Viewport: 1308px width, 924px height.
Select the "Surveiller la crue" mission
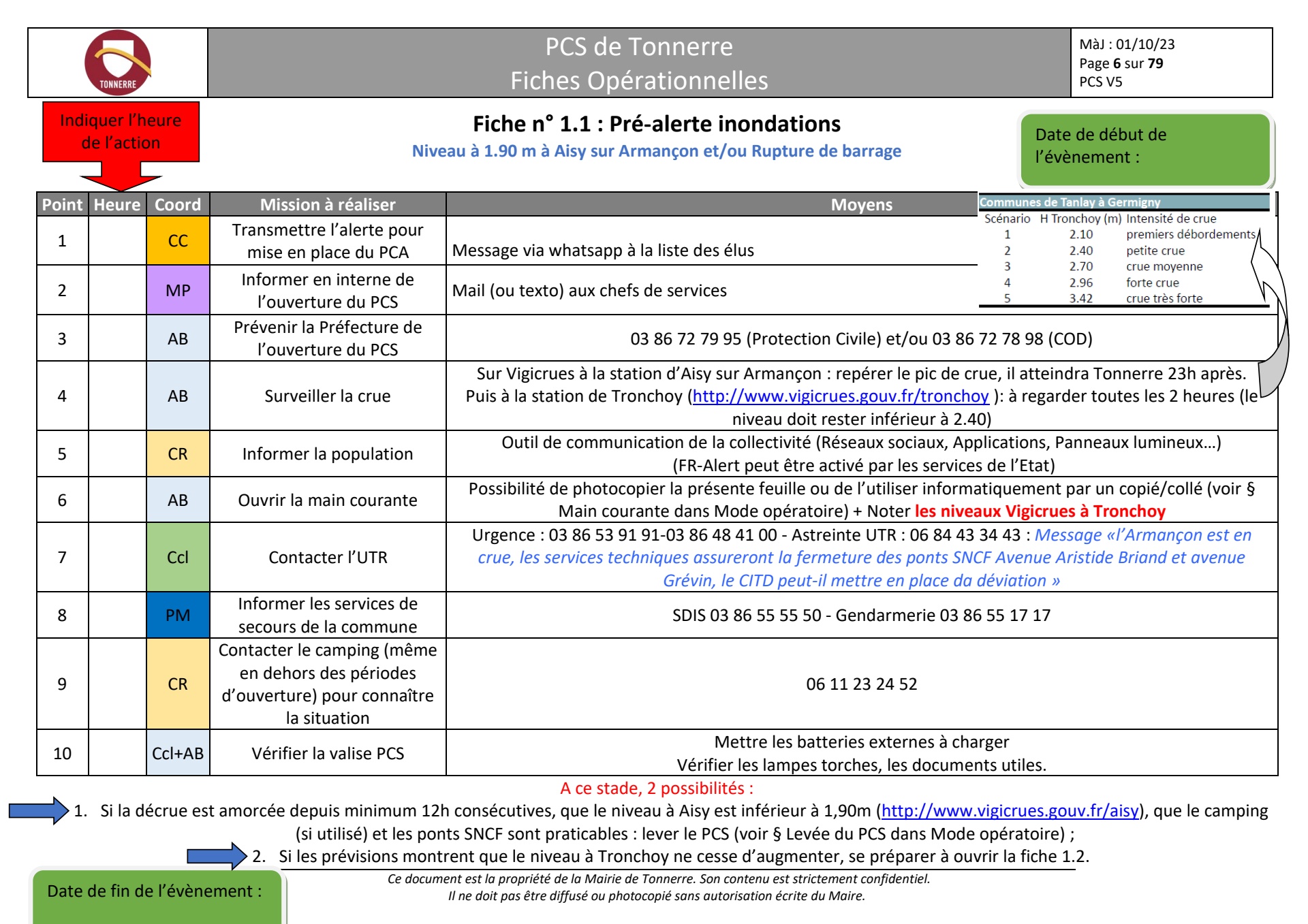[328, 396]
